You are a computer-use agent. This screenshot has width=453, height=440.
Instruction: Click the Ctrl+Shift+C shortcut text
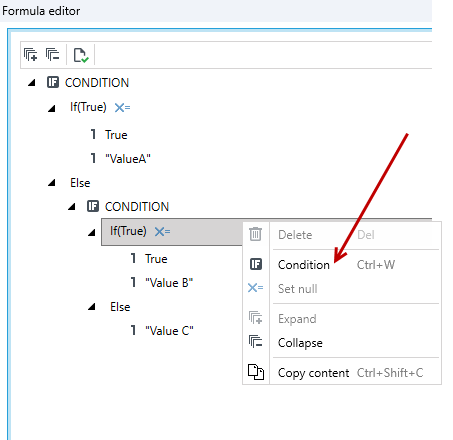click(x=390, y=373)
